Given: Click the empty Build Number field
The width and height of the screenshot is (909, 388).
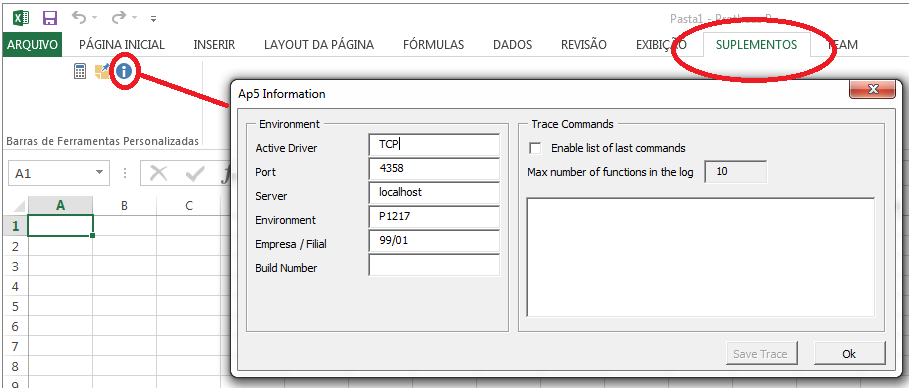Looking at the screenshot, I should (x=434, y=265).
